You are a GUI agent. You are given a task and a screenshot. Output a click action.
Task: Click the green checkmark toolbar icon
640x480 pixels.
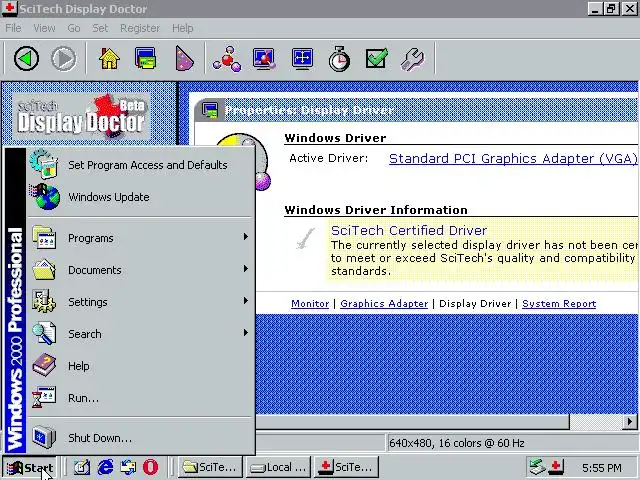pos(376,59)
